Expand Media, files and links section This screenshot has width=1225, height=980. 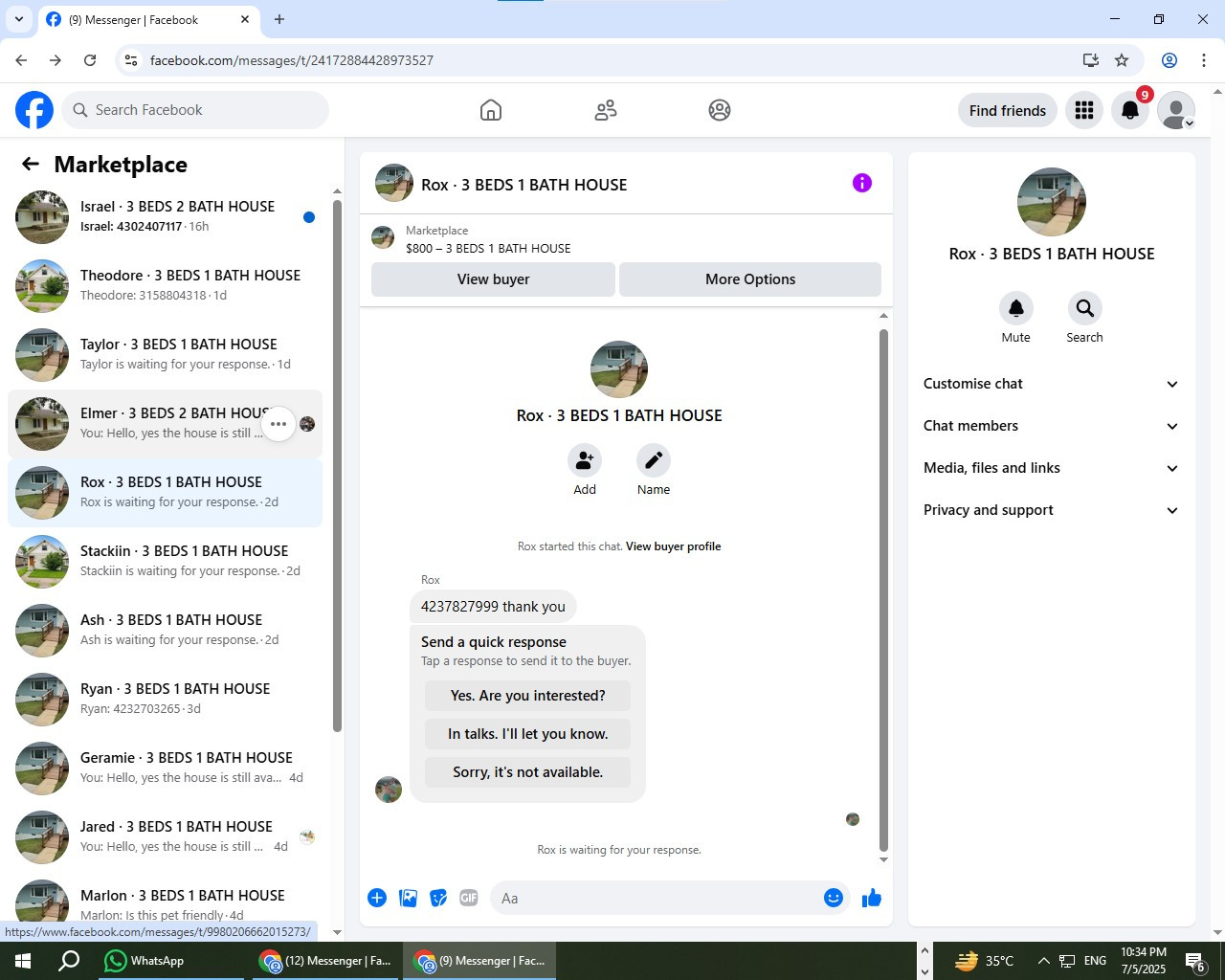click(x=1051, y=468)
